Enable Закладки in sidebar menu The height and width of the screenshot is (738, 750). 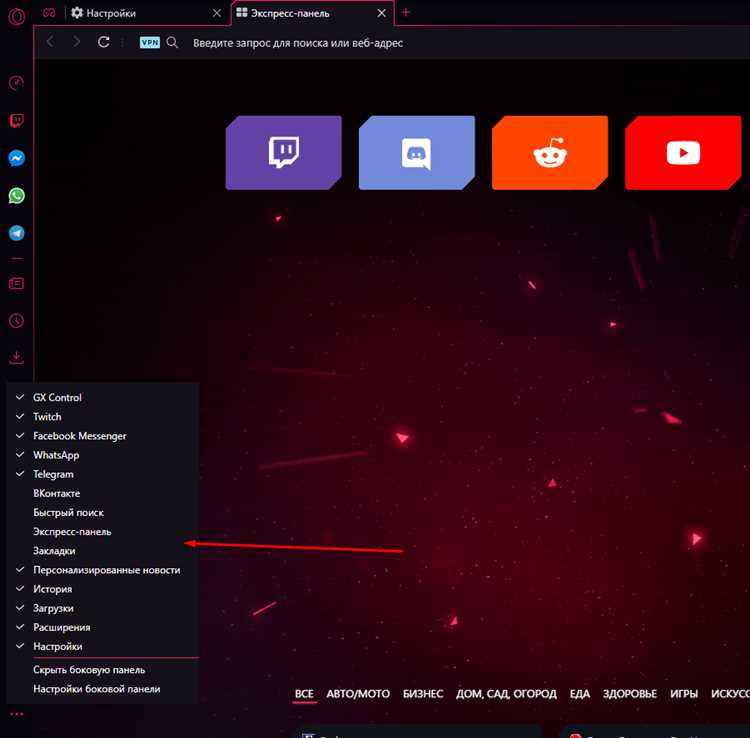(x=103, y=551)
